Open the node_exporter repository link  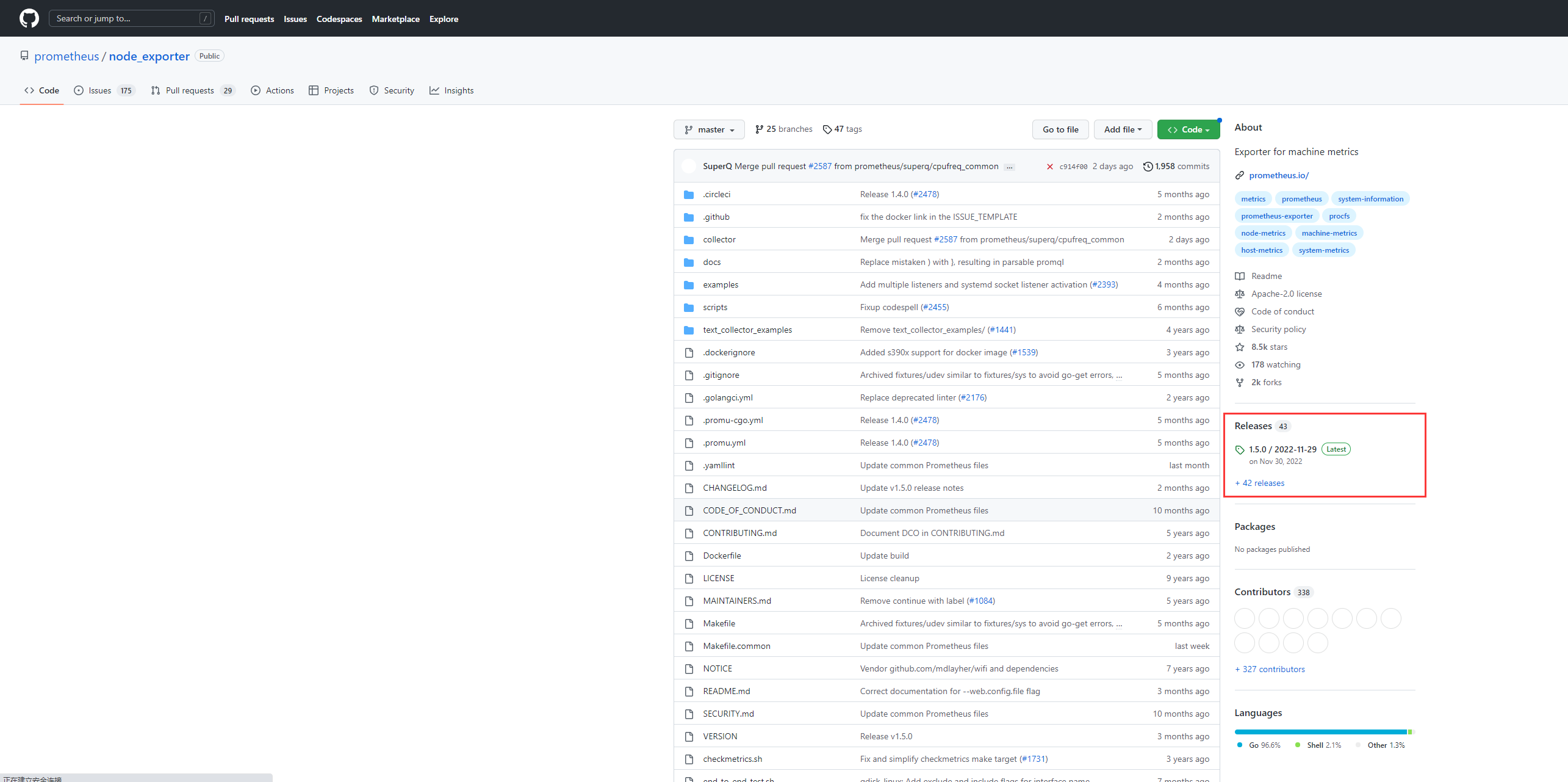149,56
